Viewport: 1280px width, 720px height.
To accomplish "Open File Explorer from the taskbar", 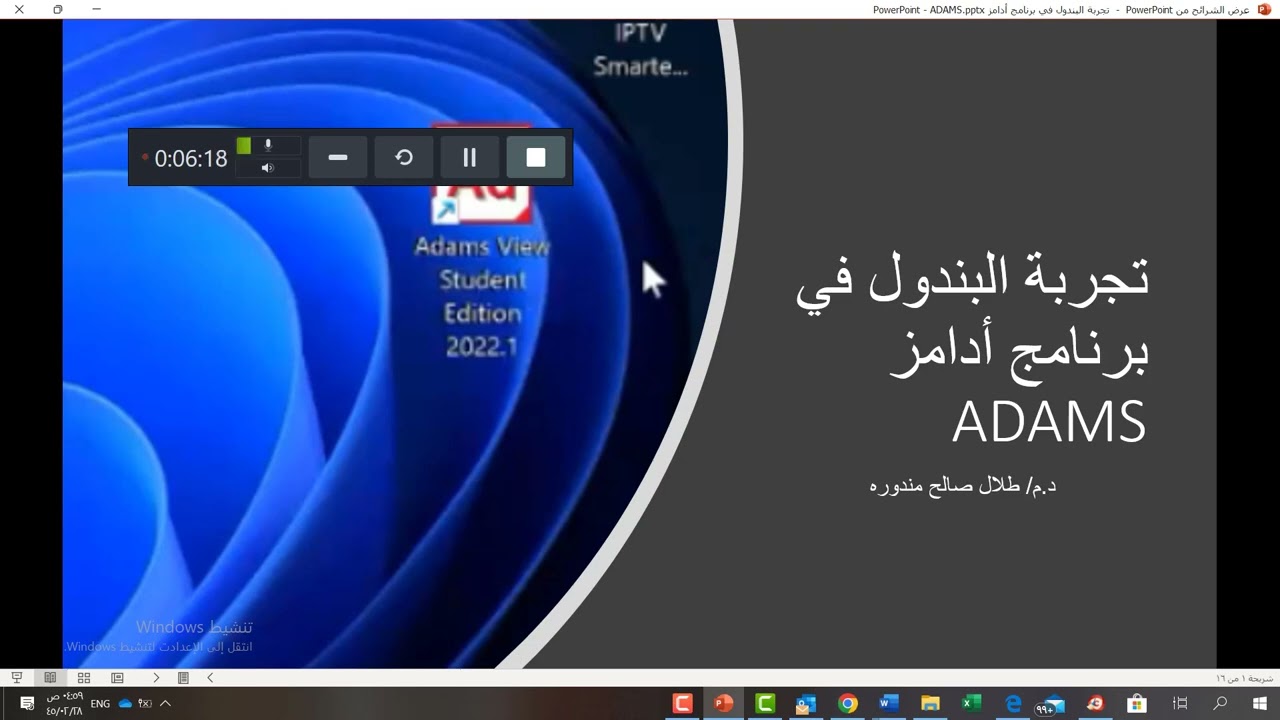I will (930, 704).
